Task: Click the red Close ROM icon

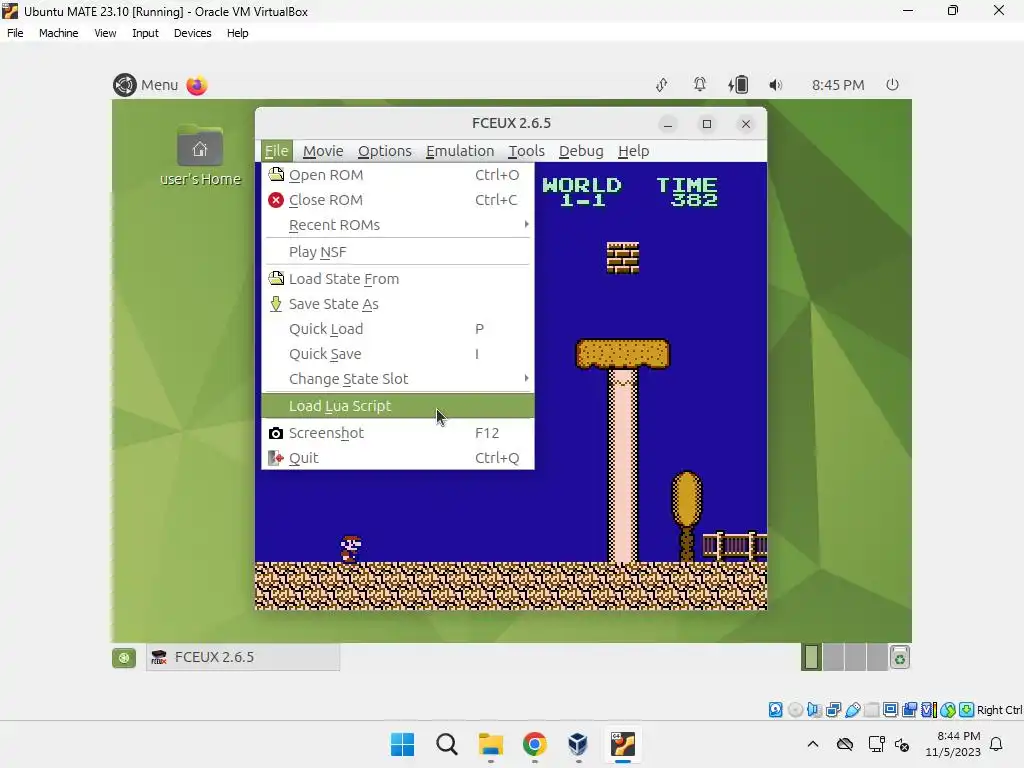Action: pos(276,200)
